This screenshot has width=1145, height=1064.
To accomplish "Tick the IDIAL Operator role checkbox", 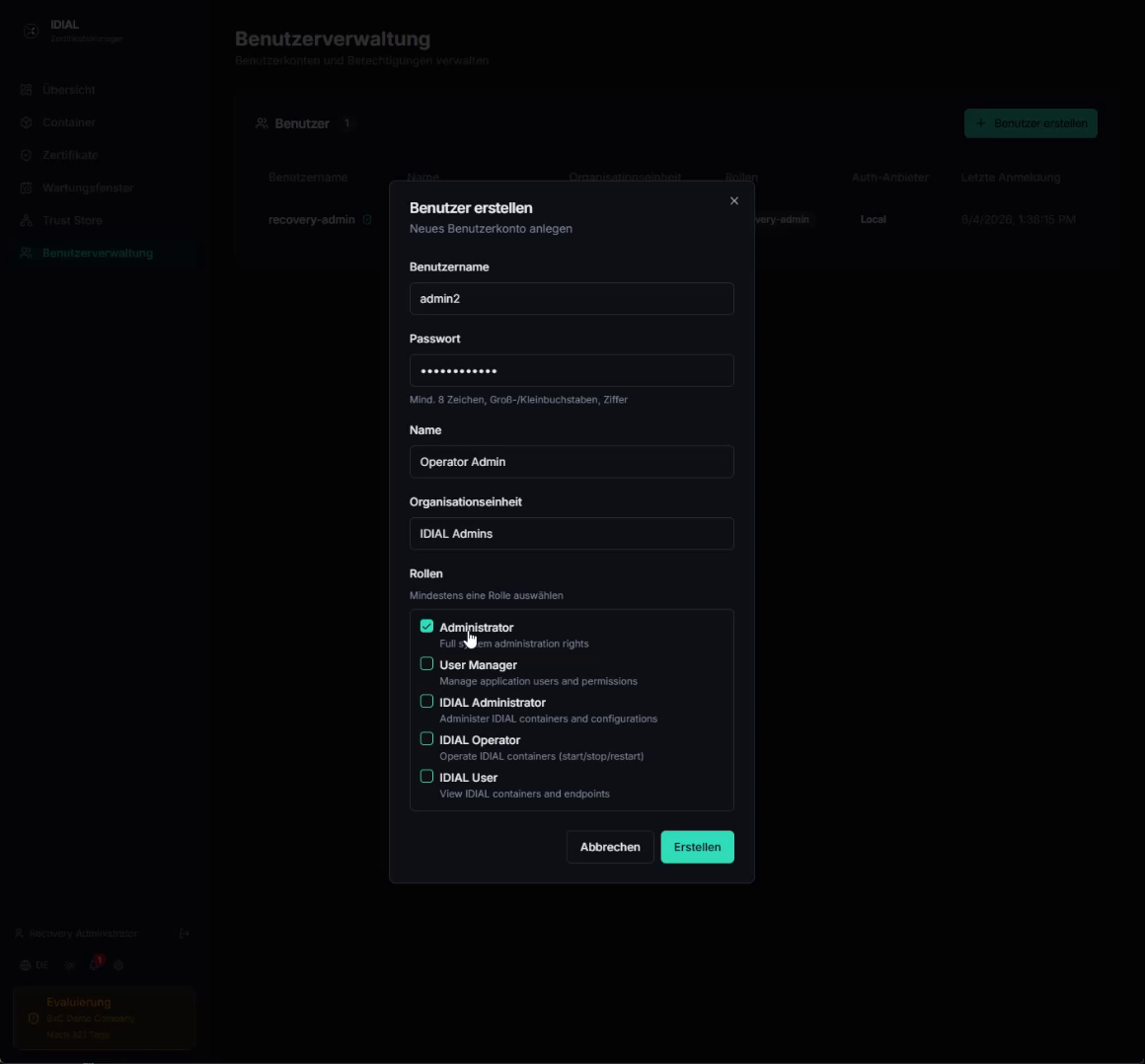I will (x=426, y=739).
